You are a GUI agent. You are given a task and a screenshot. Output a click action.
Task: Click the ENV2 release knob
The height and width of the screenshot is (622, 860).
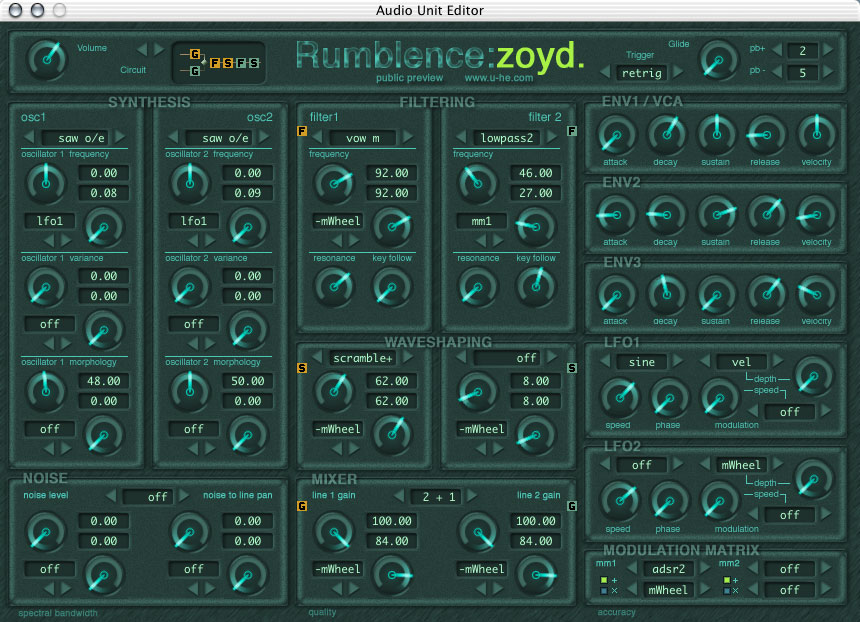click(x=766, y=215)
